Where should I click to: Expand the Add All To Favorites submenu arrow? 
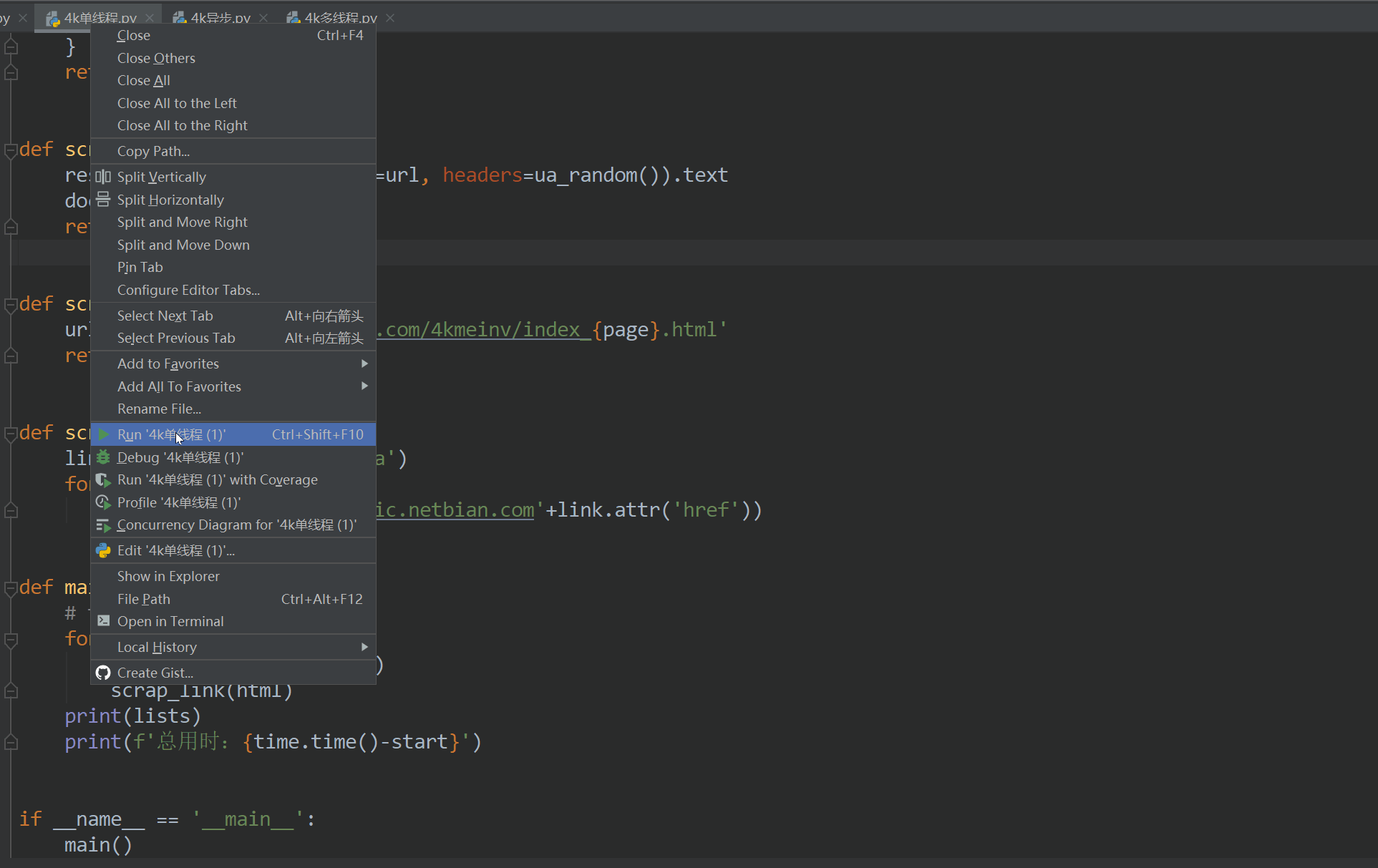pyautogui.click(x=364, y=386)
